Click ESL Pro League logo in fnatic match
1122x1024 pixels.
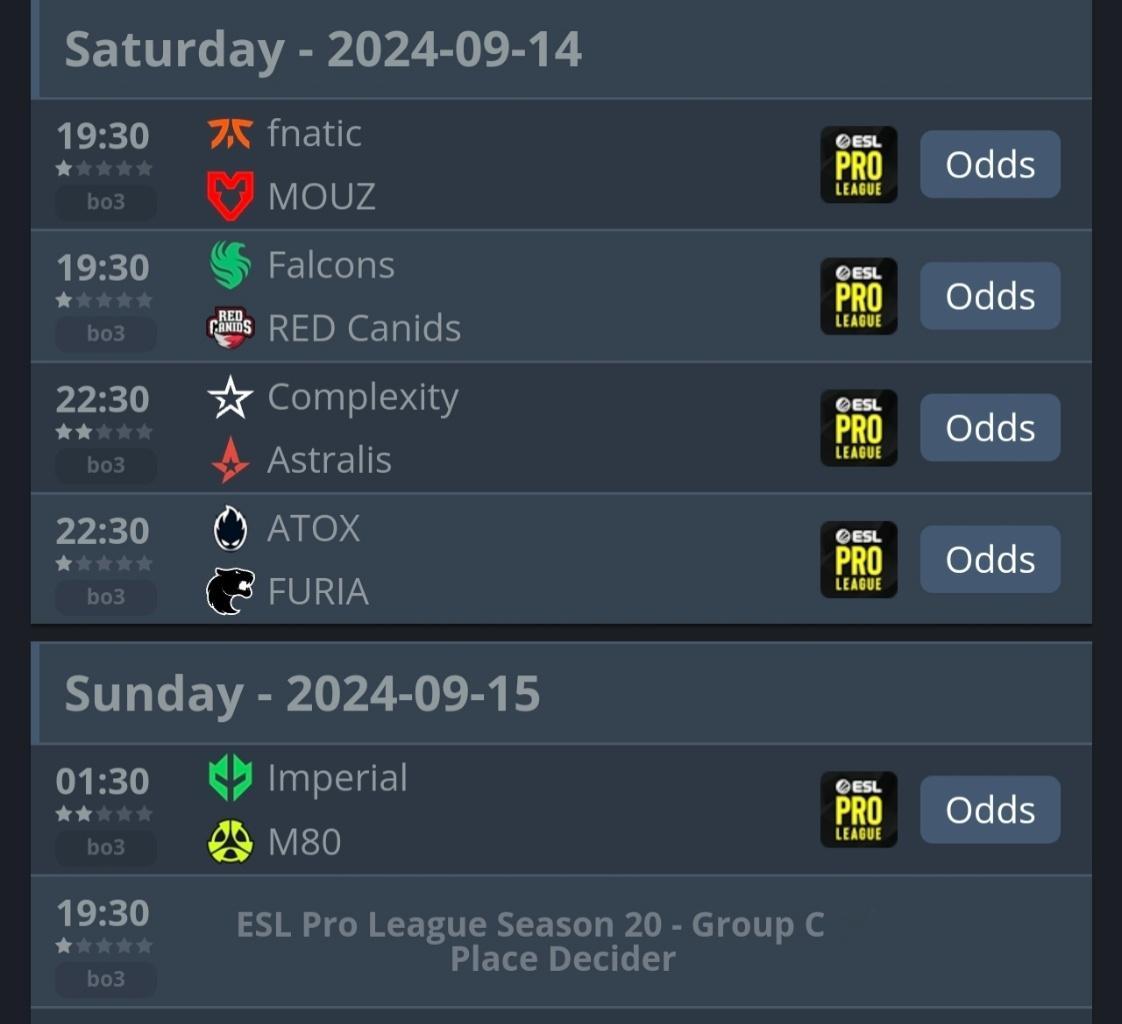859,165
